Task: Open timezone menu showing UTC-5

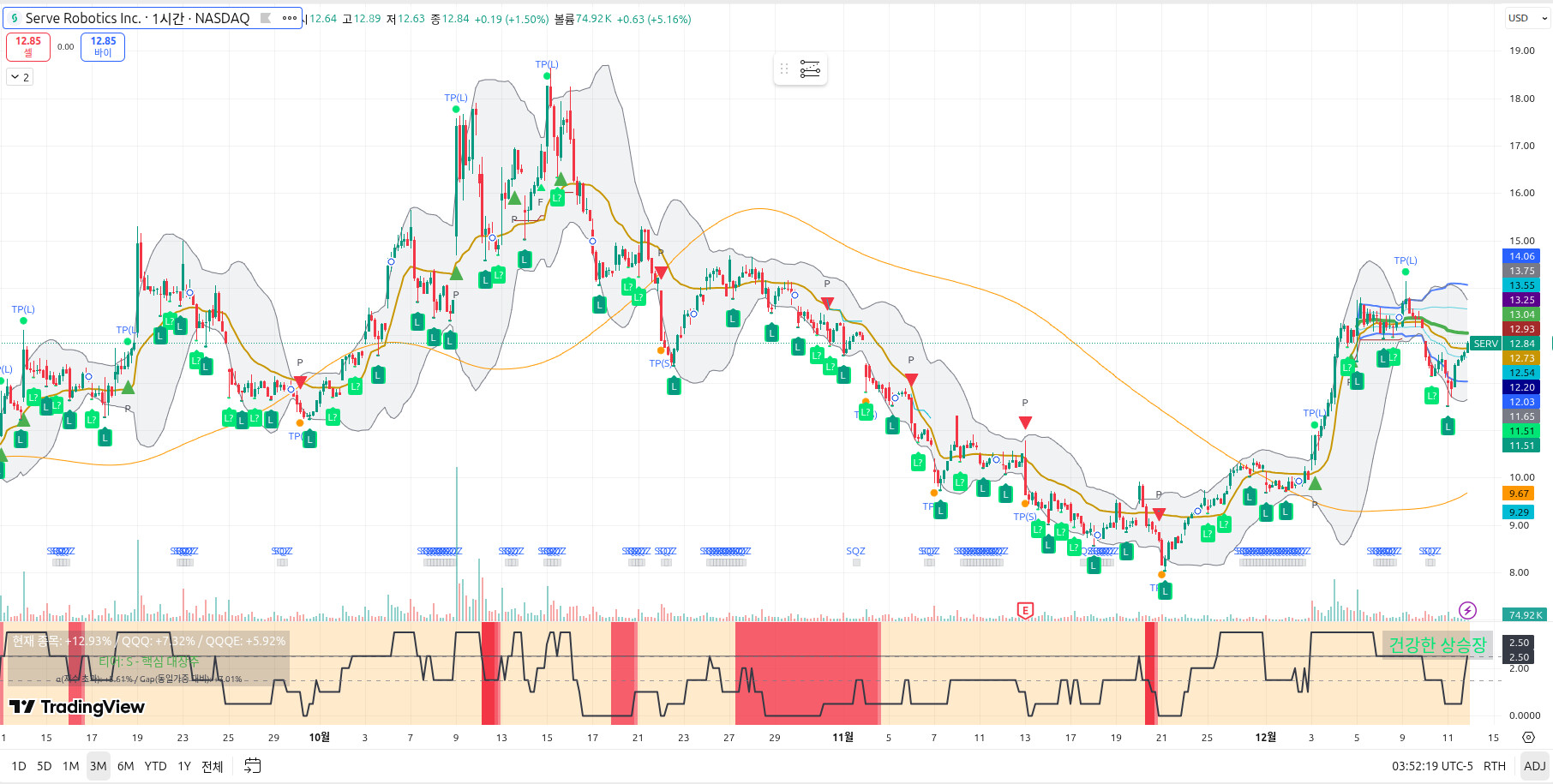Action: (x=1432, y=766)
